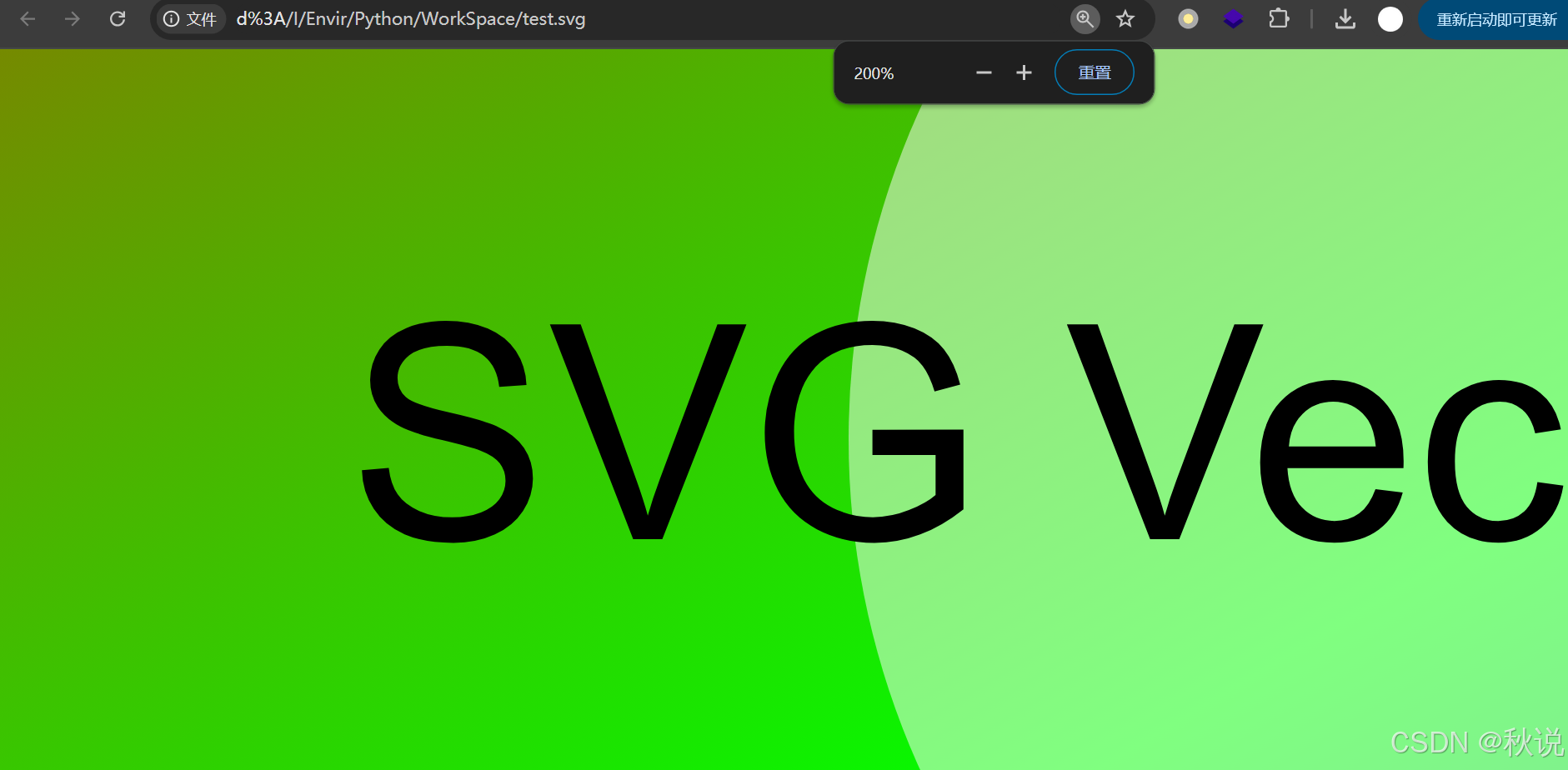The height and width of the screenshot is (770, 1568).
Task: Go forward to the next page
Action: 73,18
